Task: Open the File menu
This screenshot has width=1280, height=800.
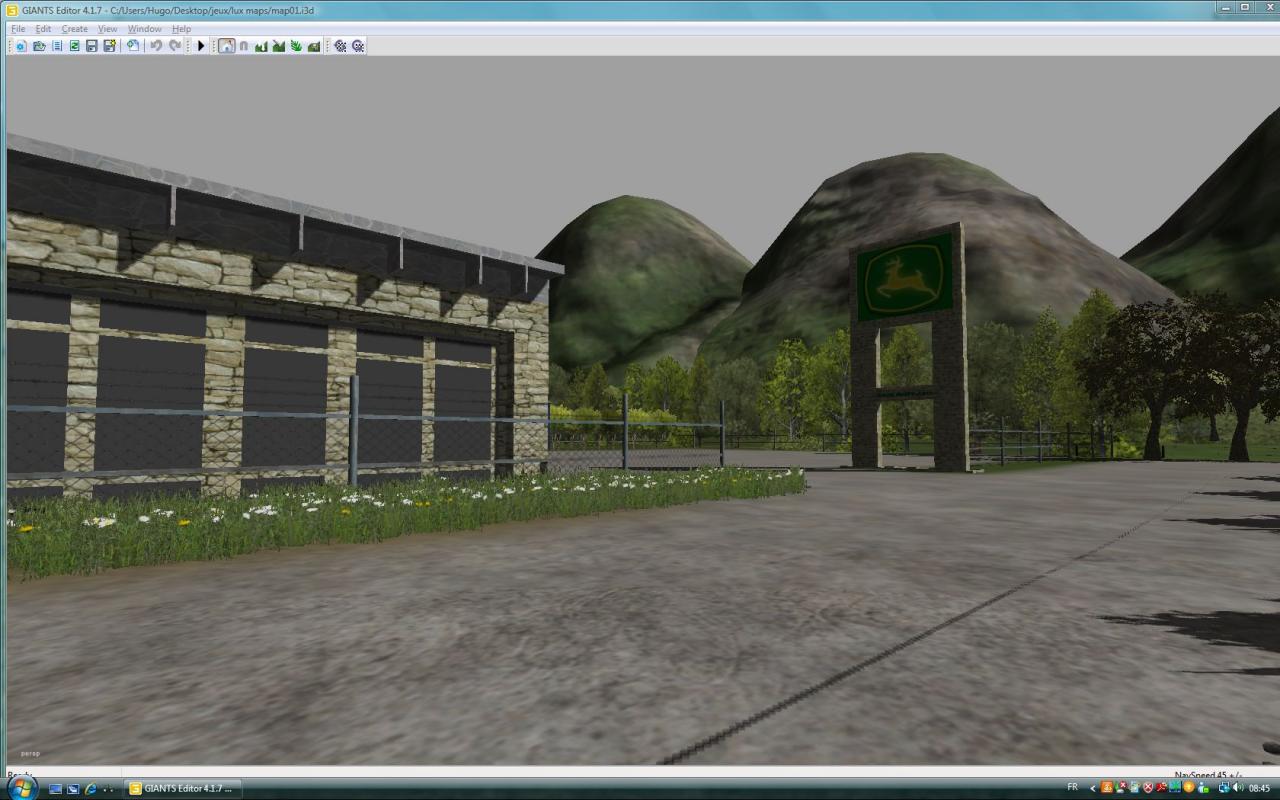Action: pyautogui.click(x=18, y=29)
